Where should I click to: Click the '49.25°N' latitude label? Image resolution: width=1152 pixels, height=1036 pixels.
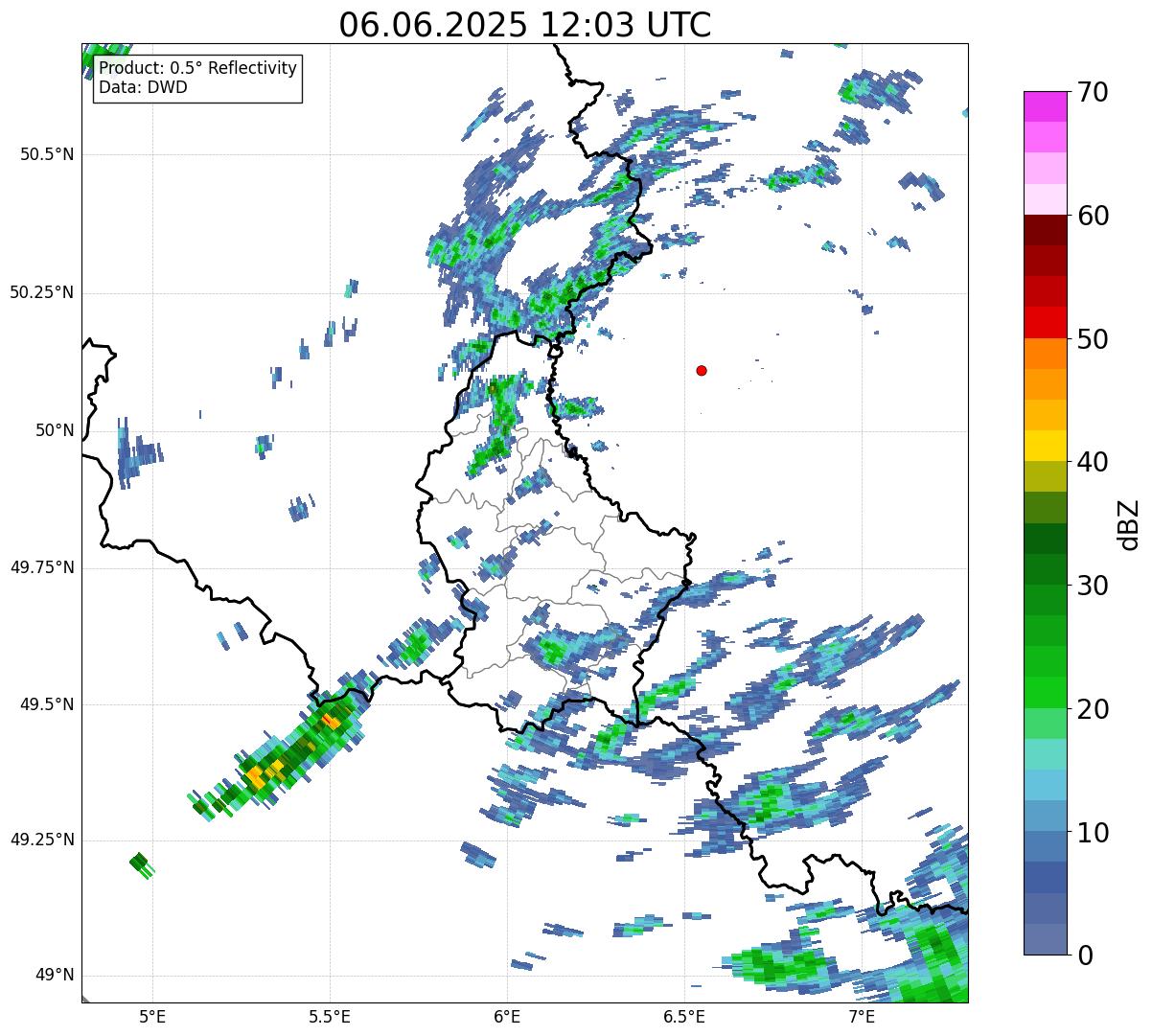(x=42, y=840)
